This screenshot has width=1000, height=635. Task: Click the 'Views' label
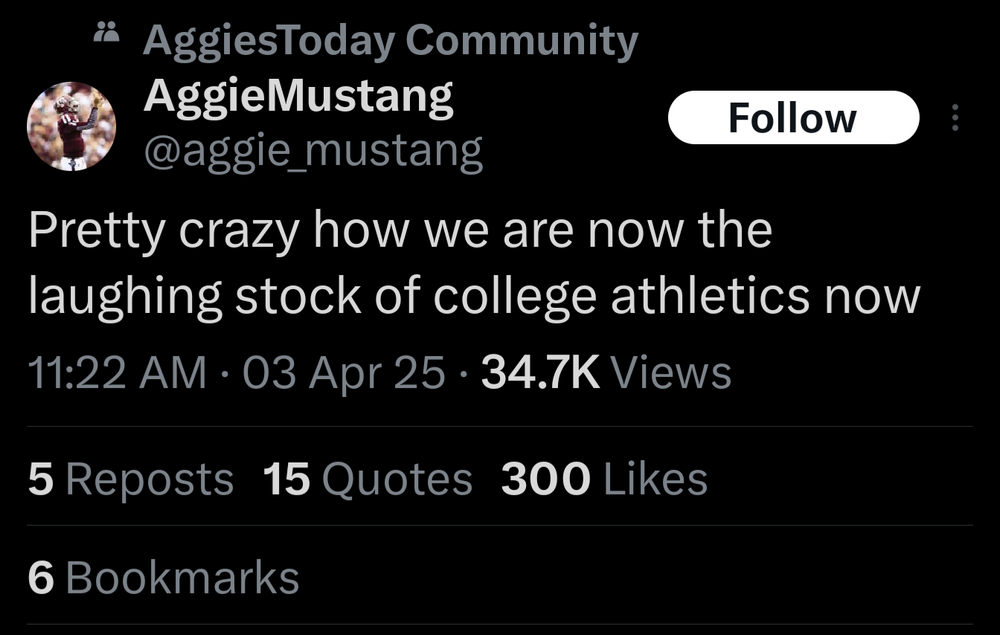670,373
